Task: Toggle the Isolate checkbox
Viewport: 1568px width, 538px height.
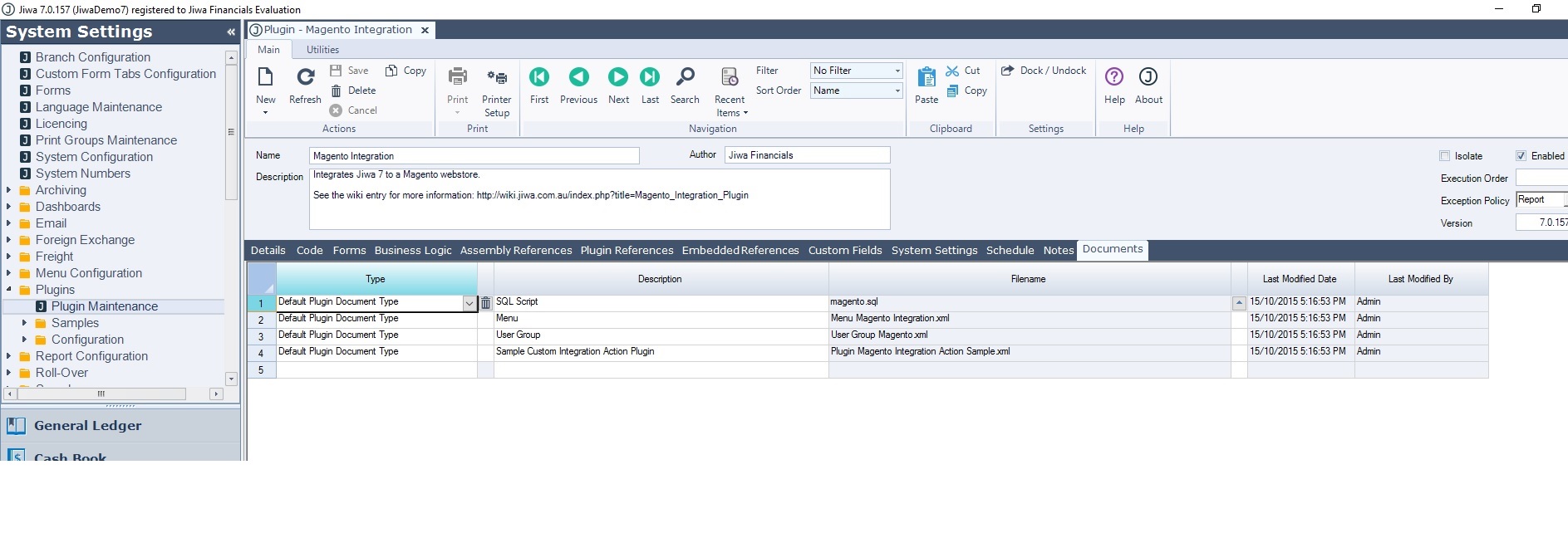Action: pos(1444,156)
